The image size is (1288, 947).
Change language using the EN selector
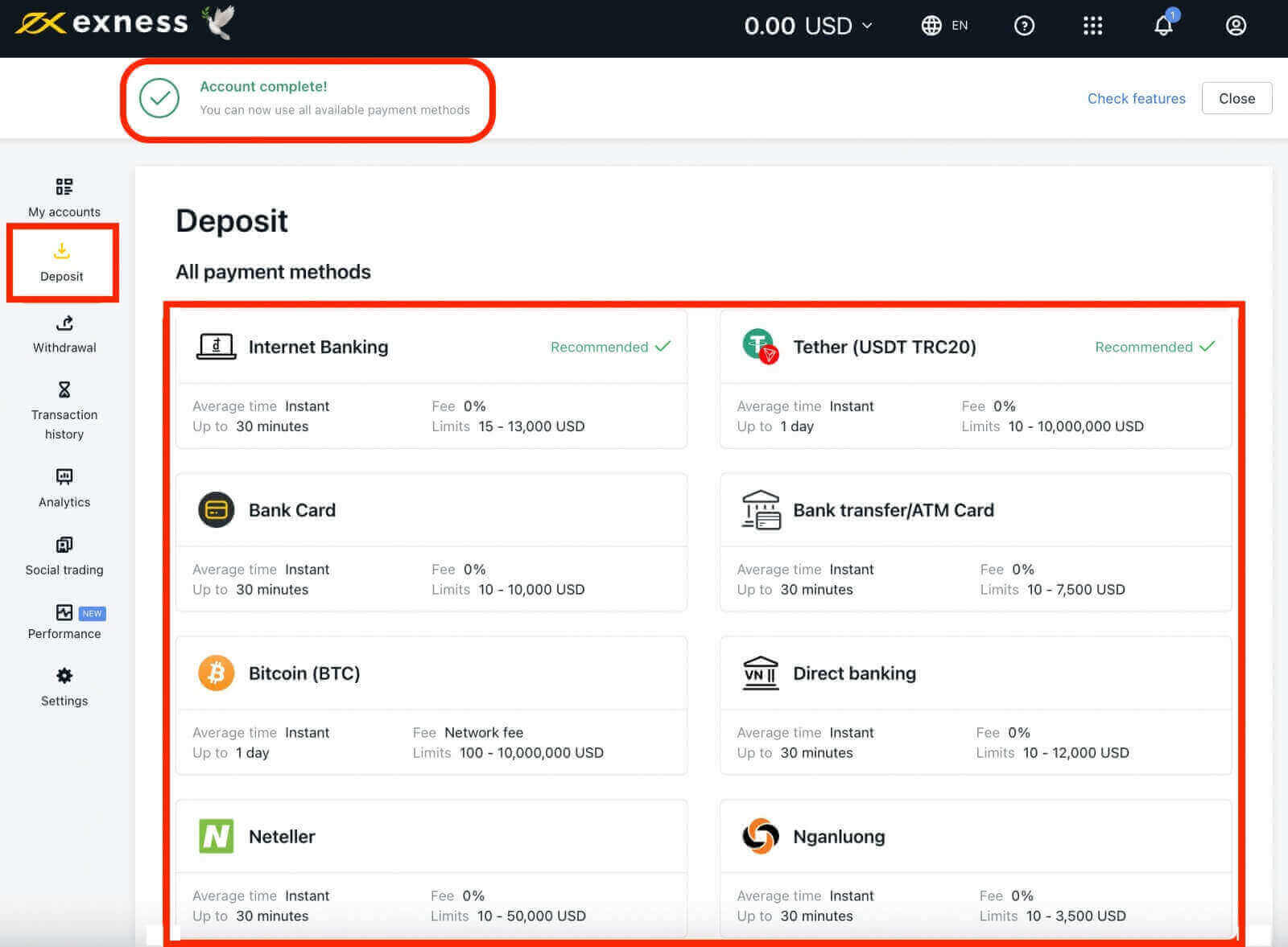tap(944, 26)
